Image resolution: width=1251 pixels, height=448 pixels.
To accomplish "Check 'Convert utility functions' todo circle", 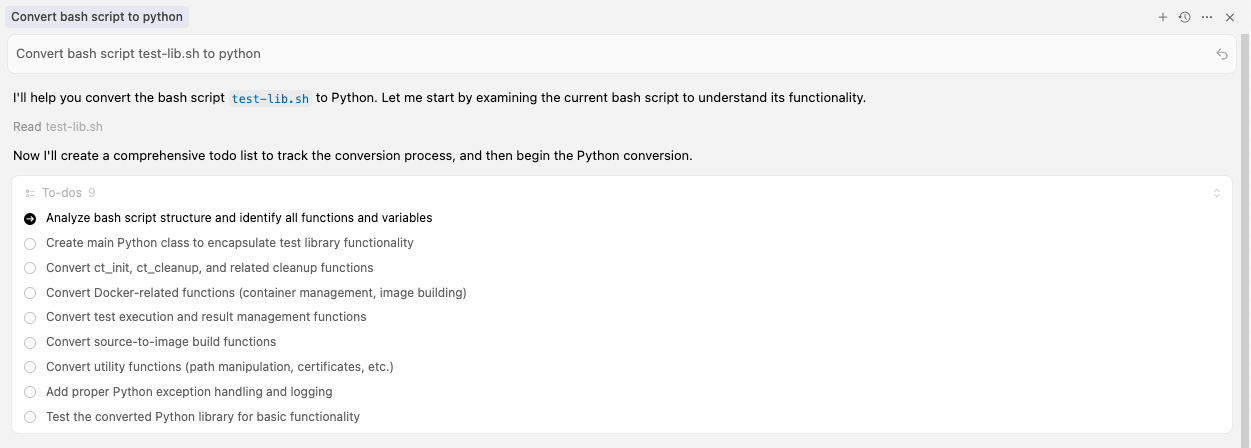I will (x=30, y=367).
